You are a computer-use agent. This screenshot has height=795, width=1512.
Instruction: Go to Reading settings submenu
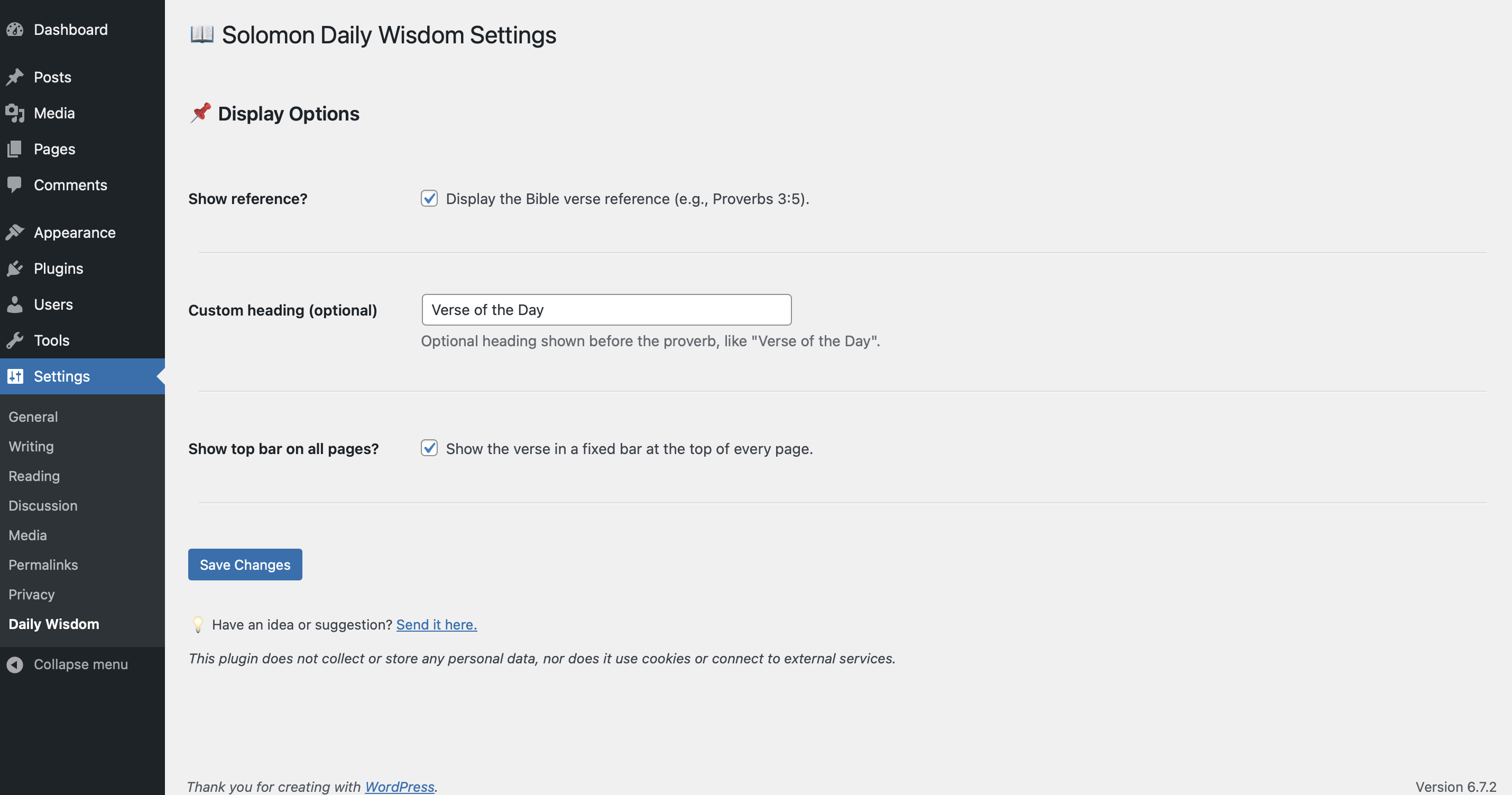tap(34, 476)
